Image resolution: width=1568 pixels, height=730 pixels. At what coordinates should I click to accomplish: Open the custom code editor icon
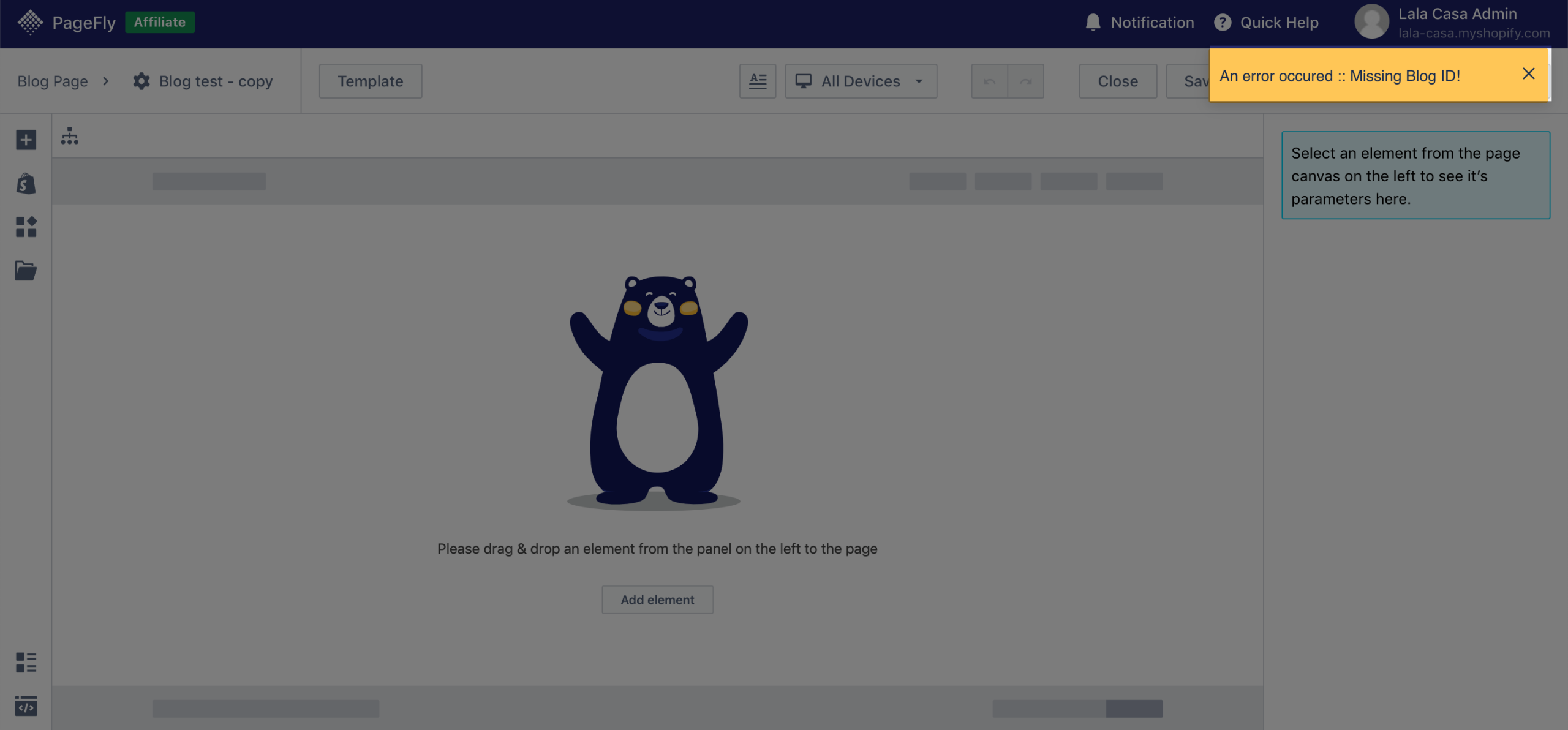26,706
